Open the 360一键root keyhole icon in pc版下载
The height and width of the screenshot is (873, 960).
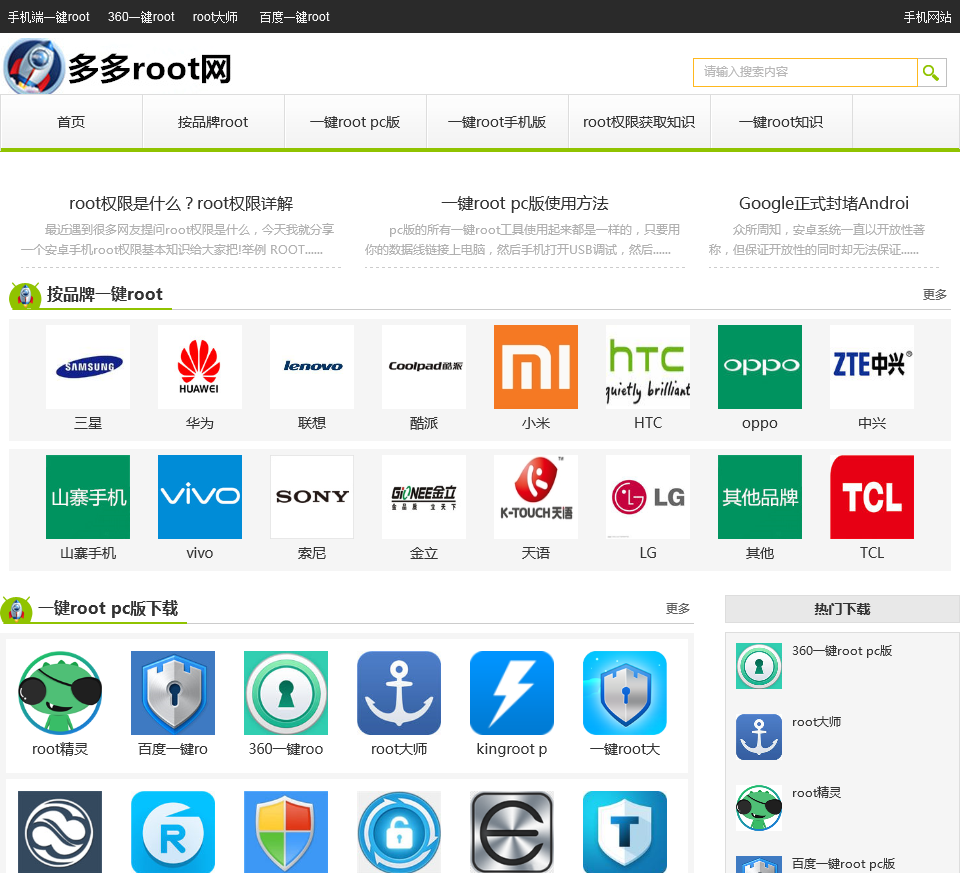pos(286,693)
